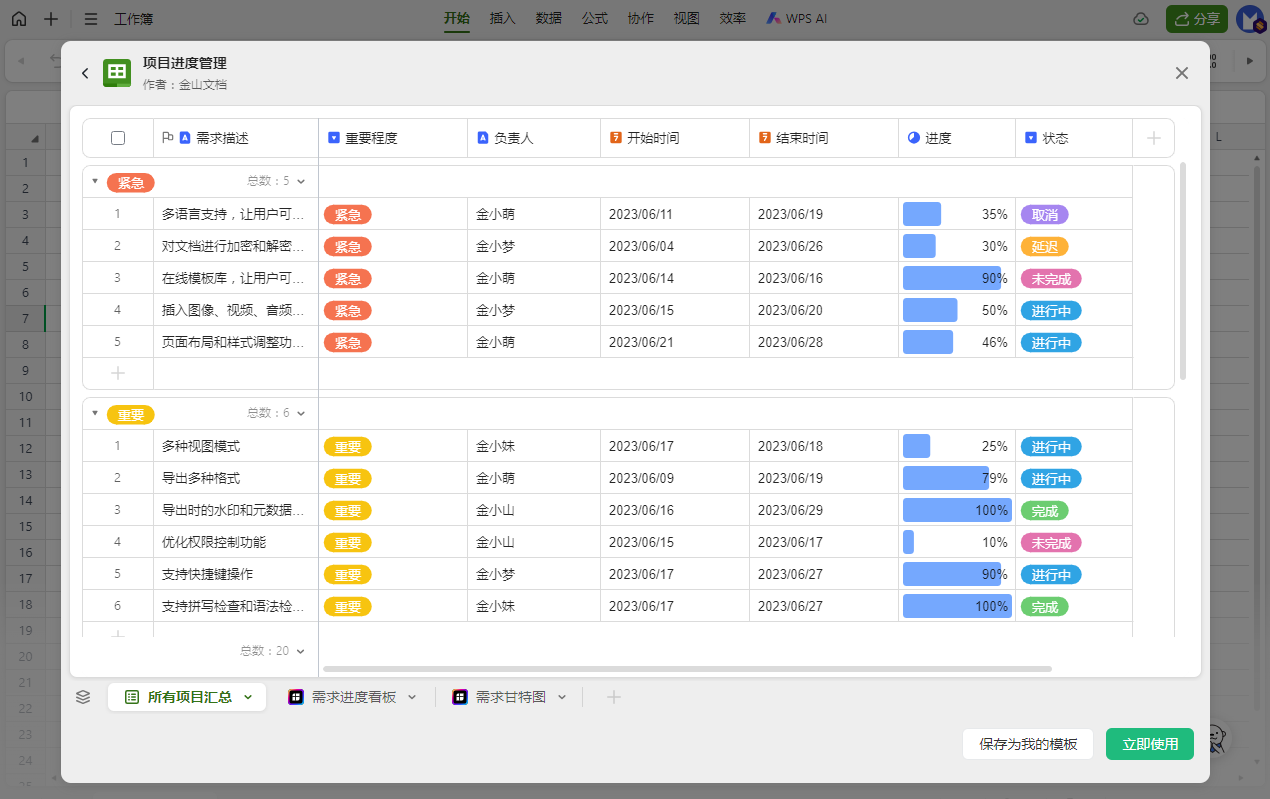Screen dimensions: 1270x799
Task: Click the 立即使用 button
Action: [1149, 744]
